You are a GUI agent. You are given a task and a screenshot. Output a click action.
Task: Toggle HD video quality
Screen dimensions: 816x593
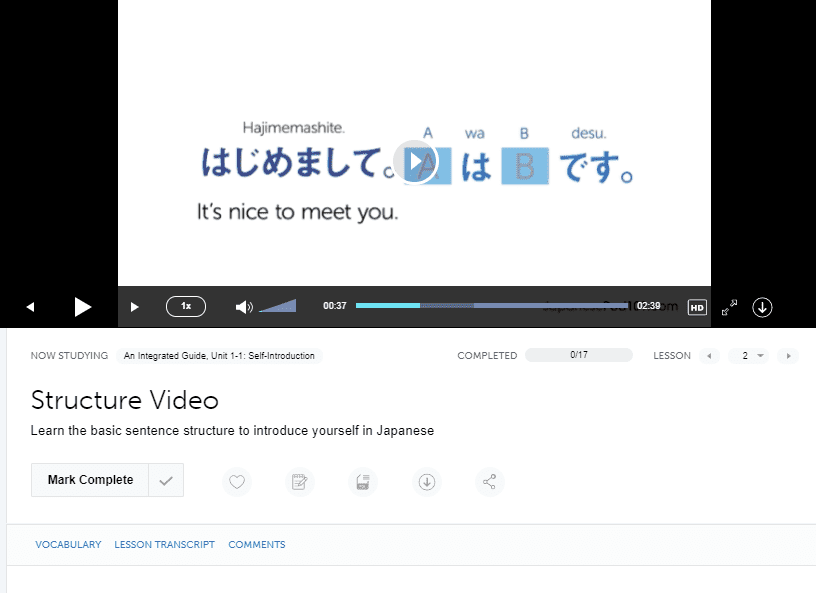(x=697, y=307)
